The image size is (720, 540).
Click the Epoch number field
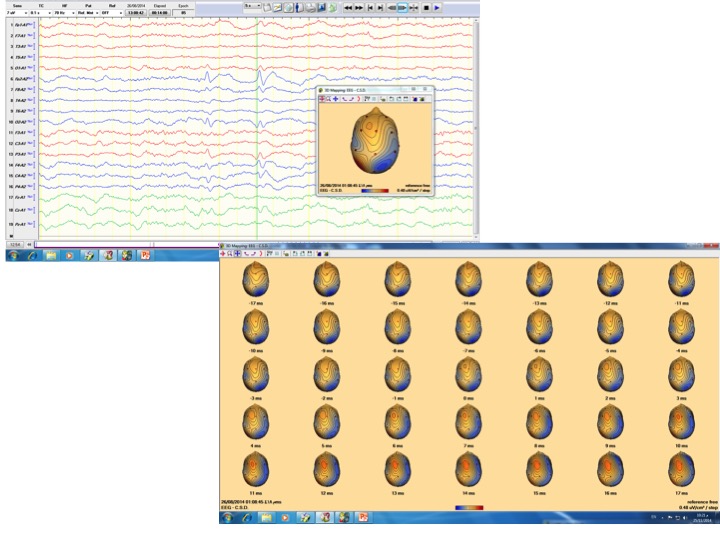tap(183, 12)
